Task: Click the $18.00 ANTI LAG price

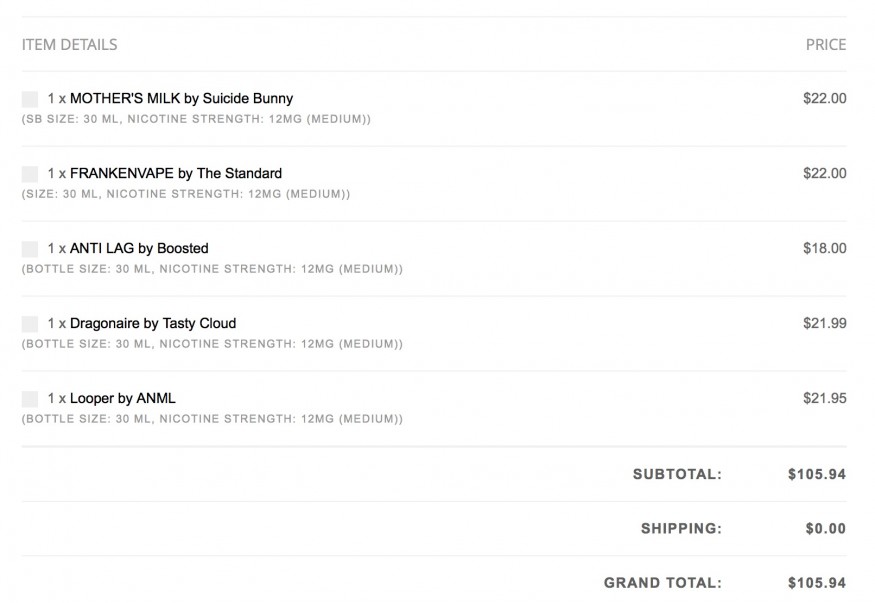Action: coord(824,248)
